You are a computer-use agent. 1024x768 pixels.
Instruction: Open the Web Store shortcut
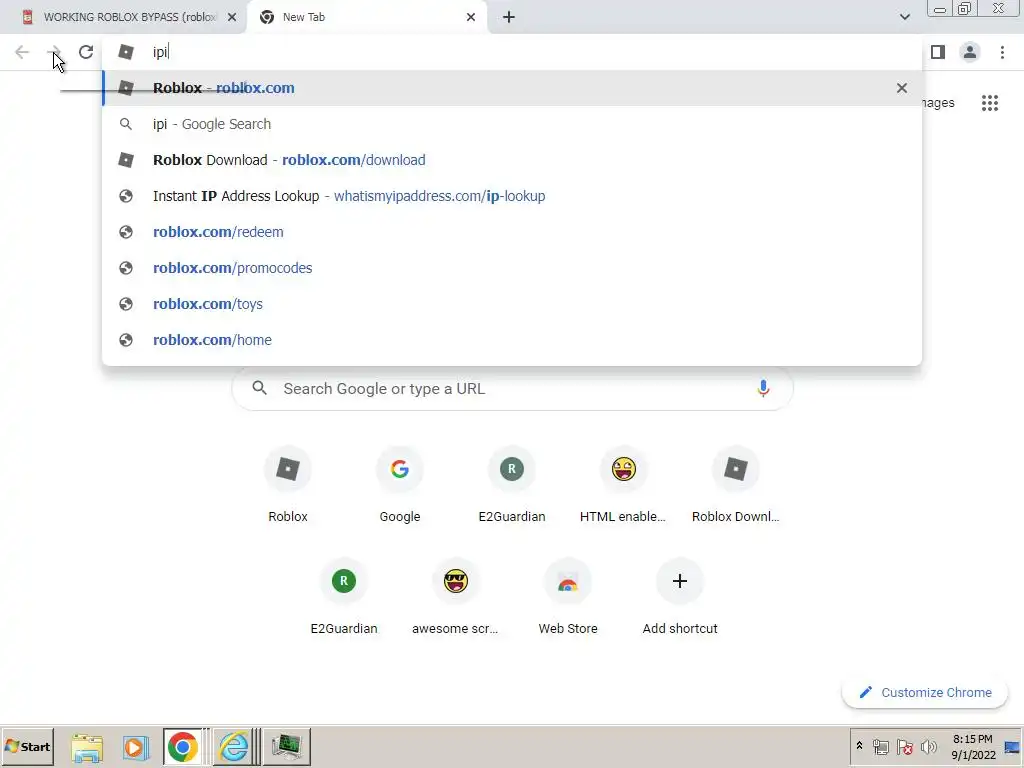pos(568,598)
